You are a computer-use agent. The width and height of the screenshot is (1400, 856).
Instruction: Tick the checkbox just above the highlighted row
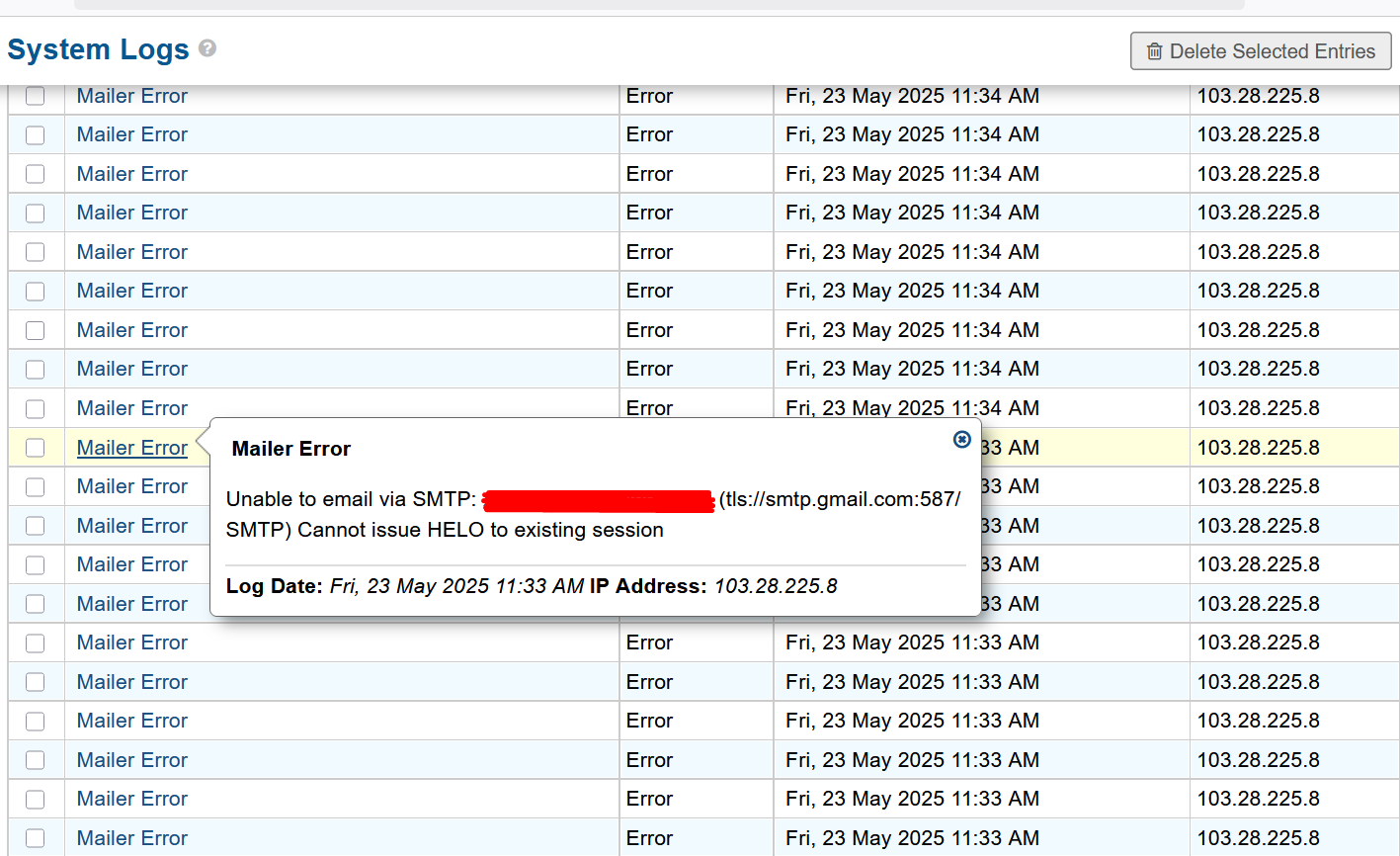[x=36, y=408]
